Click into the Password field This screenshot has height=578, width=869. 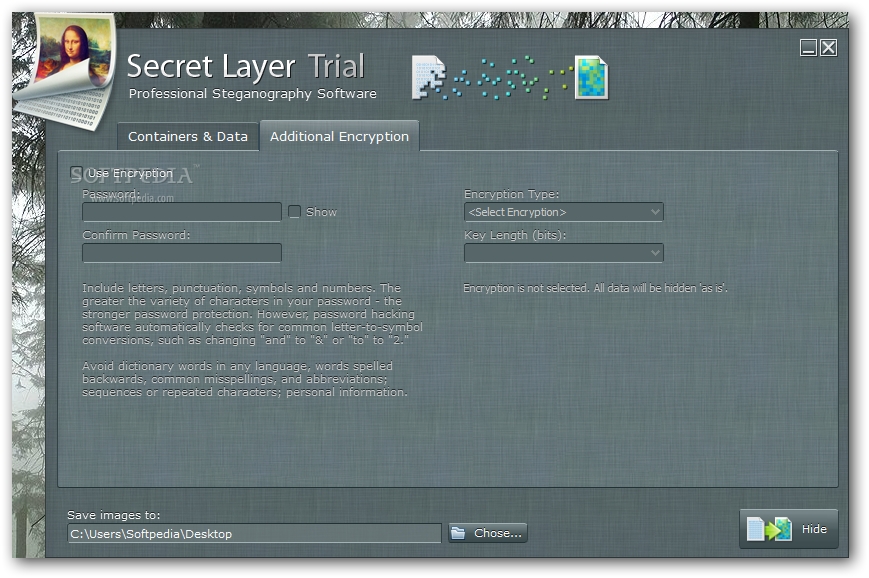point(182,212)
